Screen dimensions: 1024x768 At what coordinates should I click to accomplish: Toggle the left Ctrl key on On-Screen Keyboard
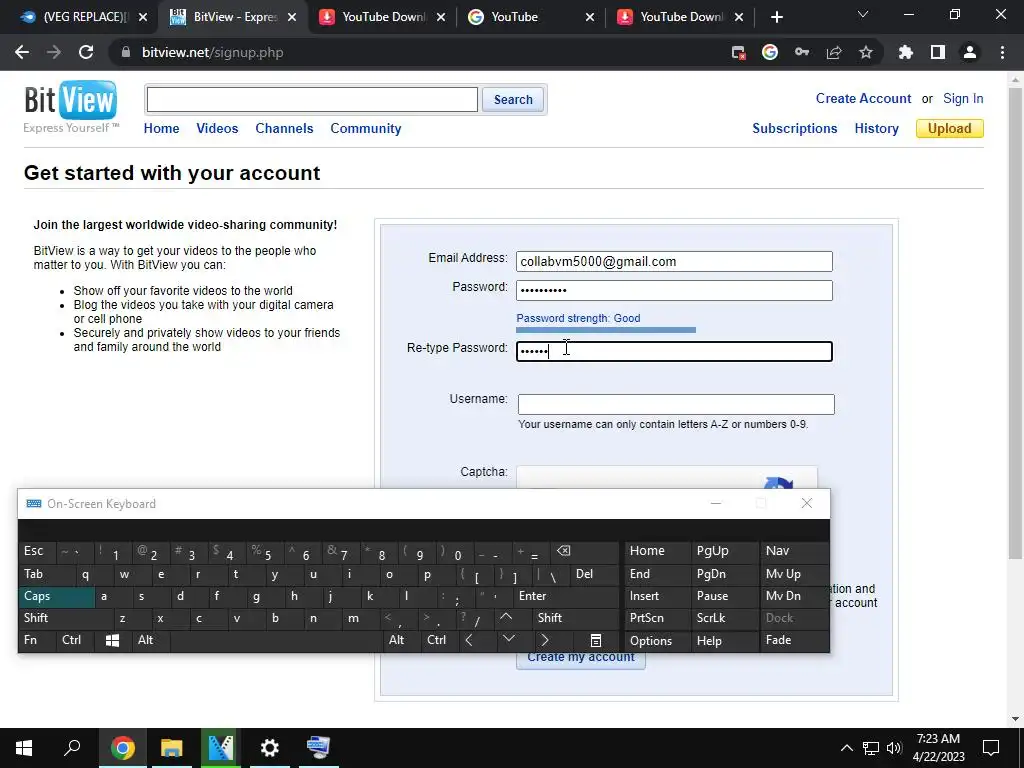[x=75, y=641]
